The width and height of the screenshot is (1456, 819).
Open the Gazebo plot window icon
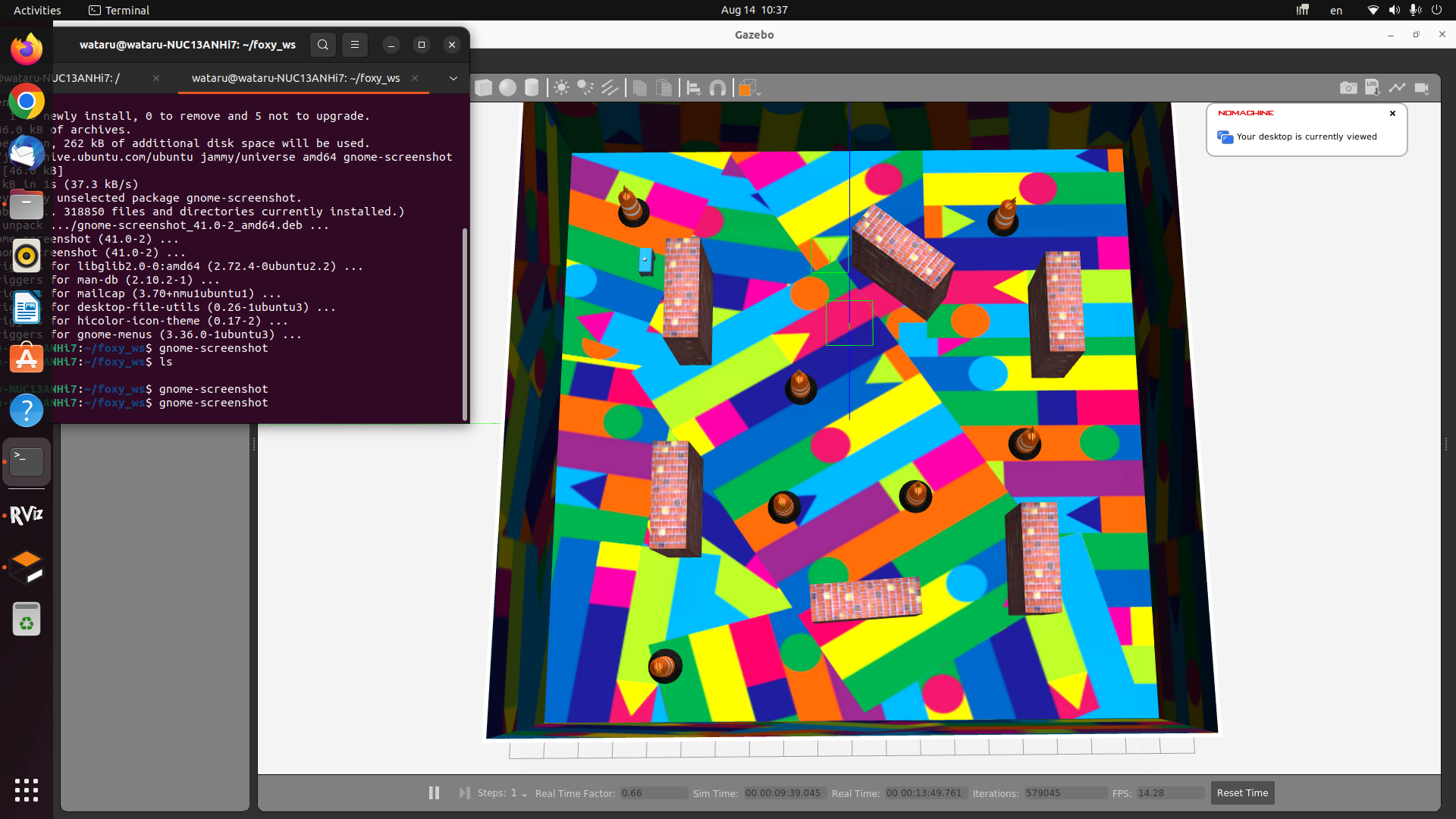pyautogui.click(x=1397, y=88)
